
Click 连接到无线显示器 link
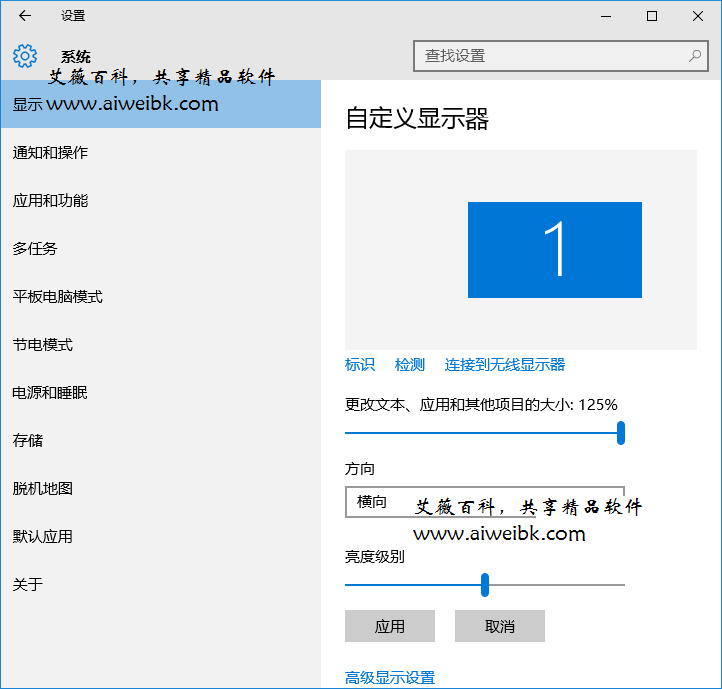click(505, 365)
